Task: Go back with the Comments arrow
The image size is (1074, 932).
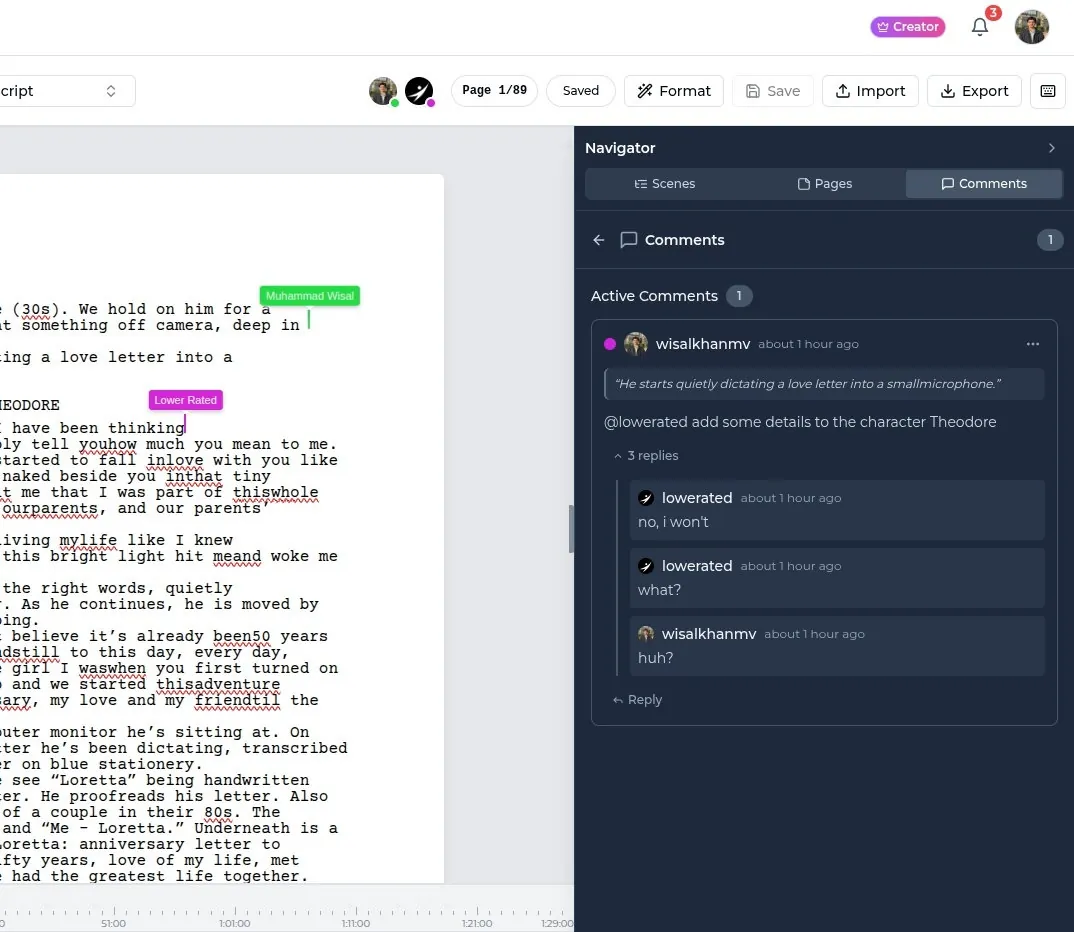Action: (599, 240)
